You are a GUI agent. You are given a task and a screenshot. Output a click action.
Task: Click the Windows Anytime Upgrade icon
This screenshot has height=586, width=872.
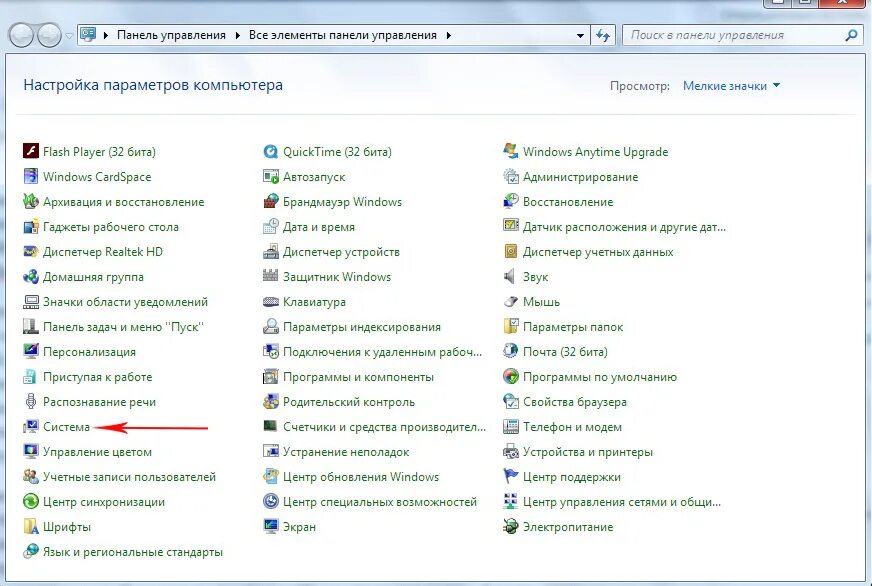511,151
